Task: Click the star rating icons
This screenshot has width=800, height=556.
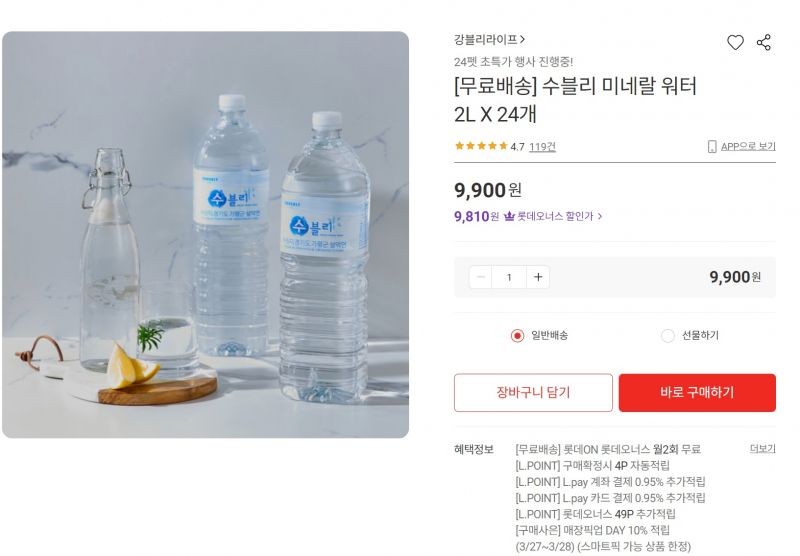Action: (x=481, y=146)
